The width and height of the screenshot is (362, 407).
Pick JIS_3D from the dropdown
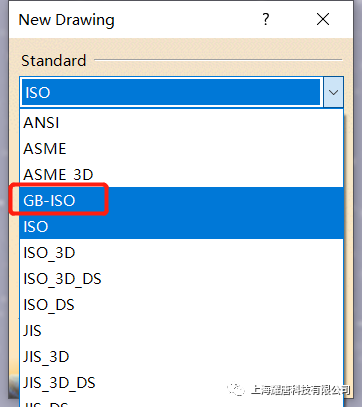click(x=181, y=356)
